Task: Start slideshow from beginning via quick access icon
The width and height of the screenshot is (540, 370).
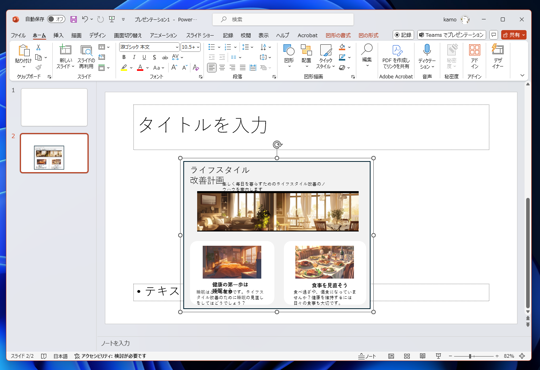Action: [112, 19]
